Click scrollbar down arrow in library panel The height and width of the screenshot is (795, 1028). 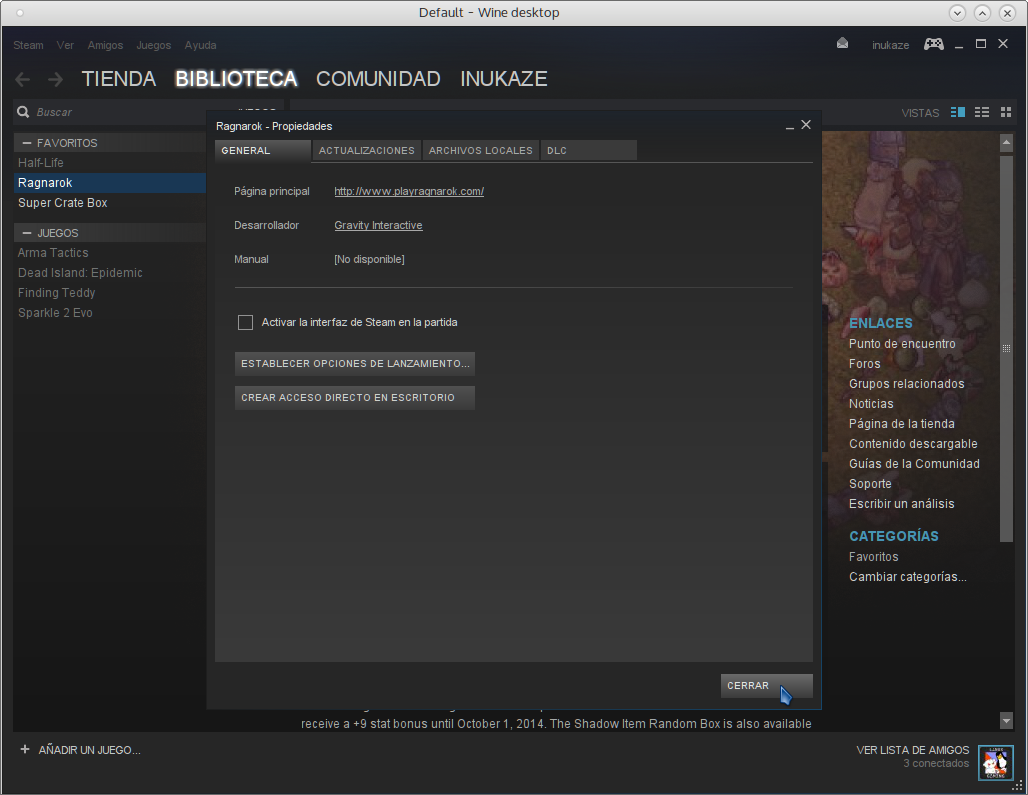(1006, 720)
